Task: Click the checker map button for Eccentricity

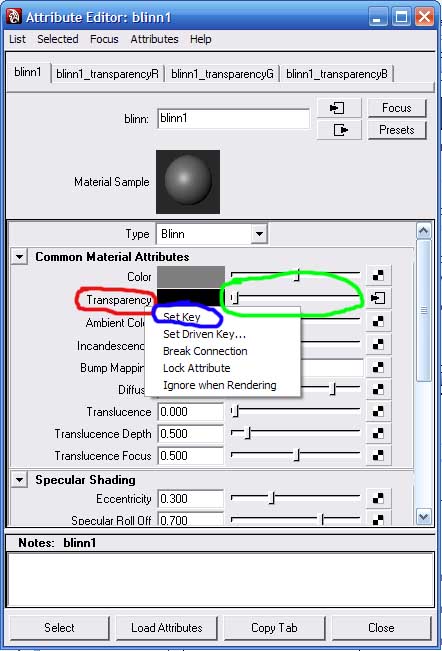Action: point(378,498)
